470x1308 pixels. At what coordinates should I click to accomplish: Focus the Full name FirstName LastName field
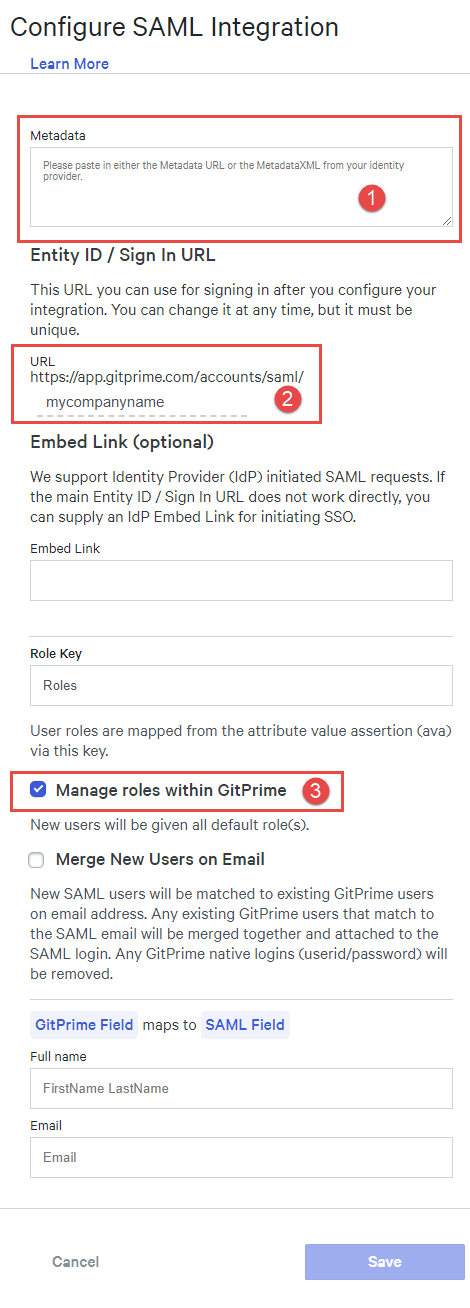click(241, 1088)
